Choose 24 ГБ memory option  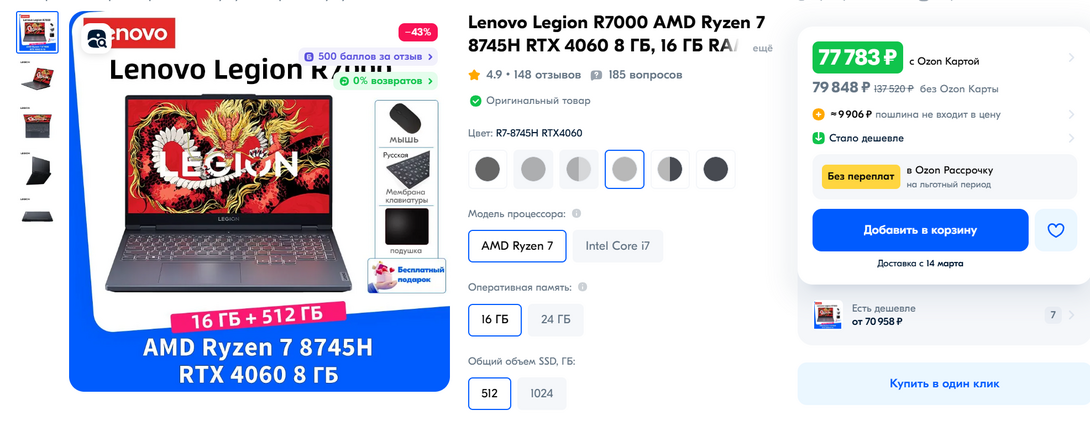coord(555,320)
